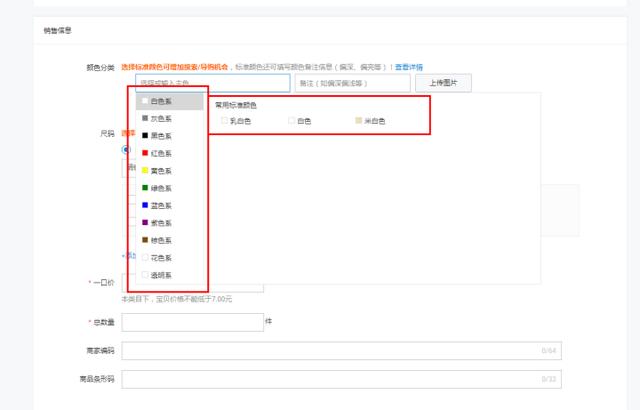Select 蓝色系 color family
Screen dimensions: 640x410
[x=170, y=206]
